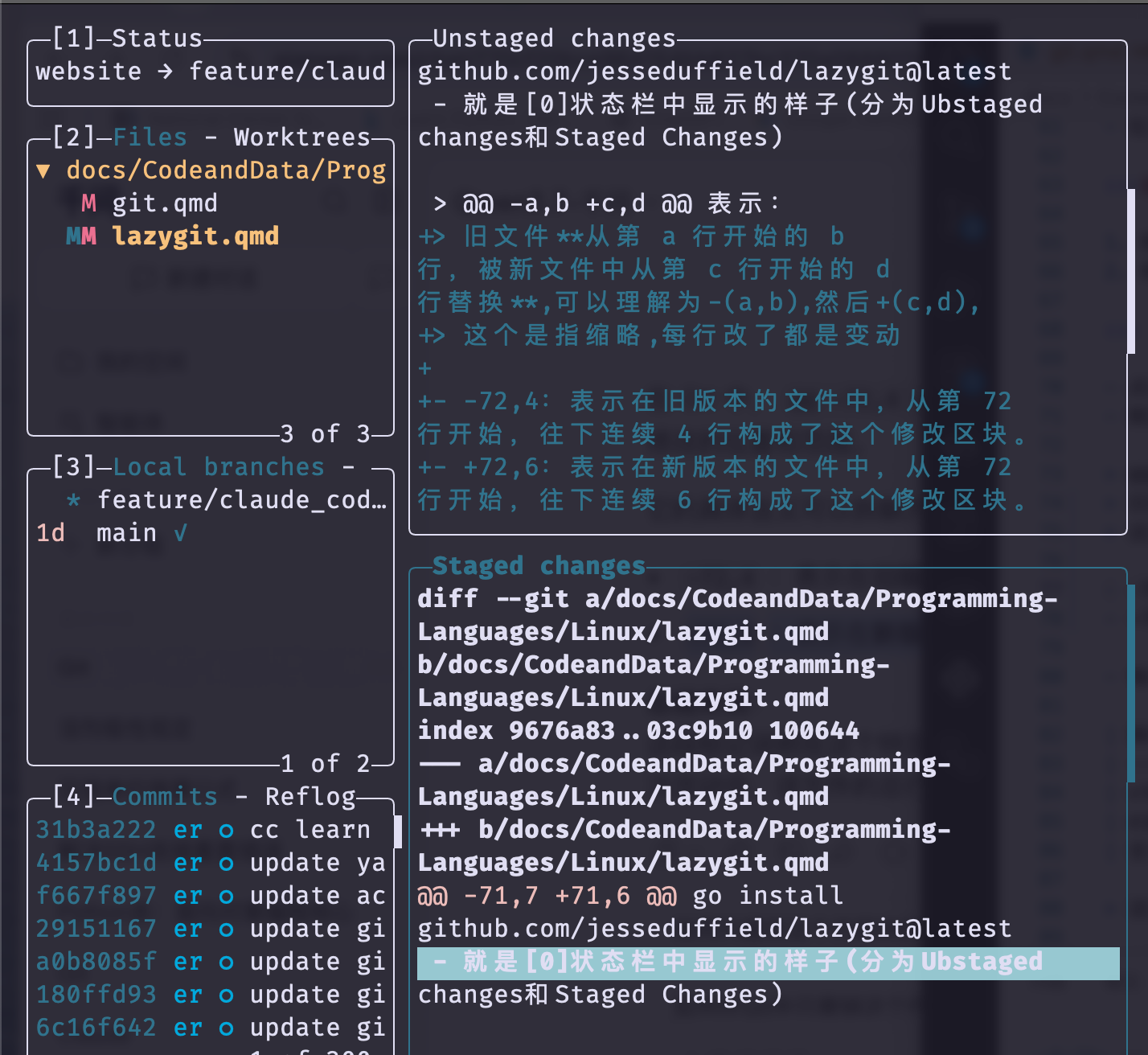Viewport: 1148px width, 1055px height.
Task: Click the highlighted staged diff line
Action: (x=768, y=963)
